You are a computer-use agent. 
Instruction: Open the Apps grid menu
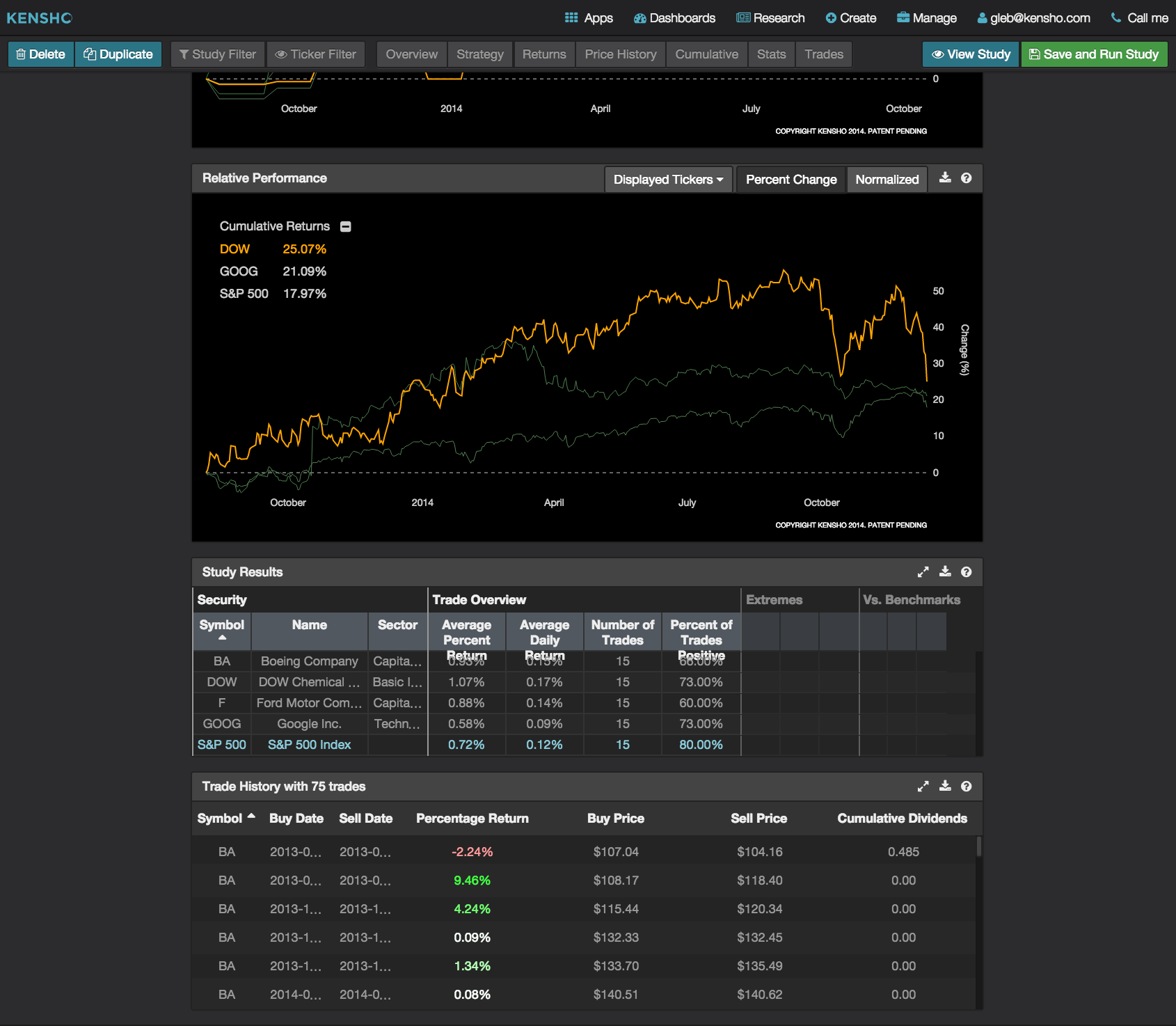pyautogui.click(x=589, y=18)
